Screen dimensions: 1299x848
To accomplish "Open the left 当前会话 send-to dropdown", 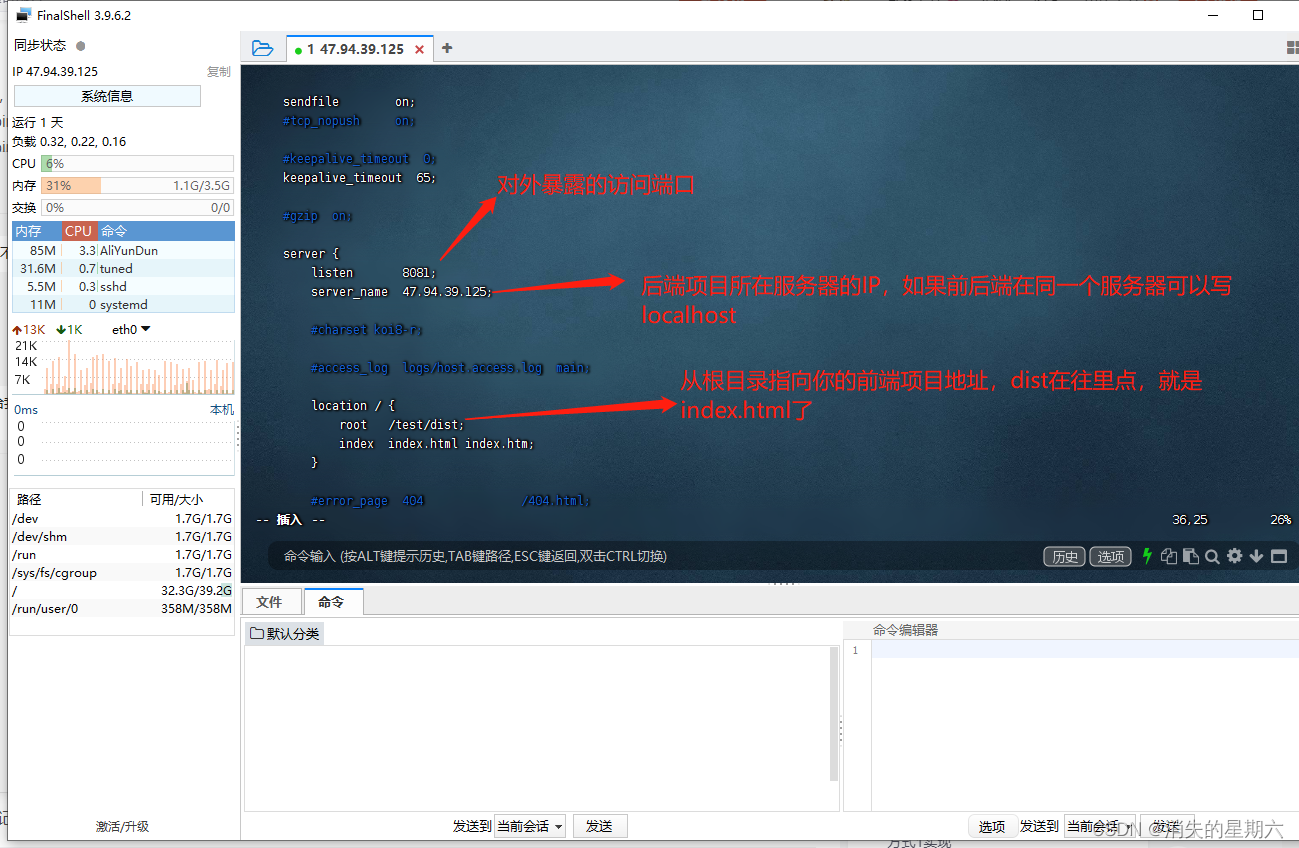I will coord(530,826).
